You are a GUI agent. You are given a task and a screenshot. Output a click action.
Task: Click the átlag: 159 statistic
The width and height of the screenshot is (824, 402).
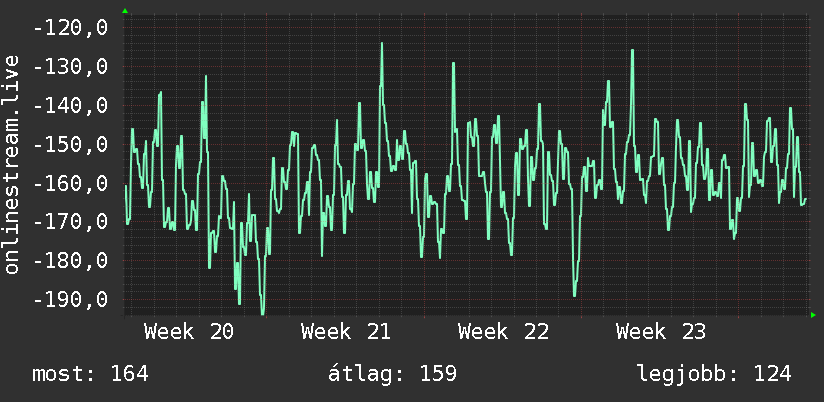392,374
